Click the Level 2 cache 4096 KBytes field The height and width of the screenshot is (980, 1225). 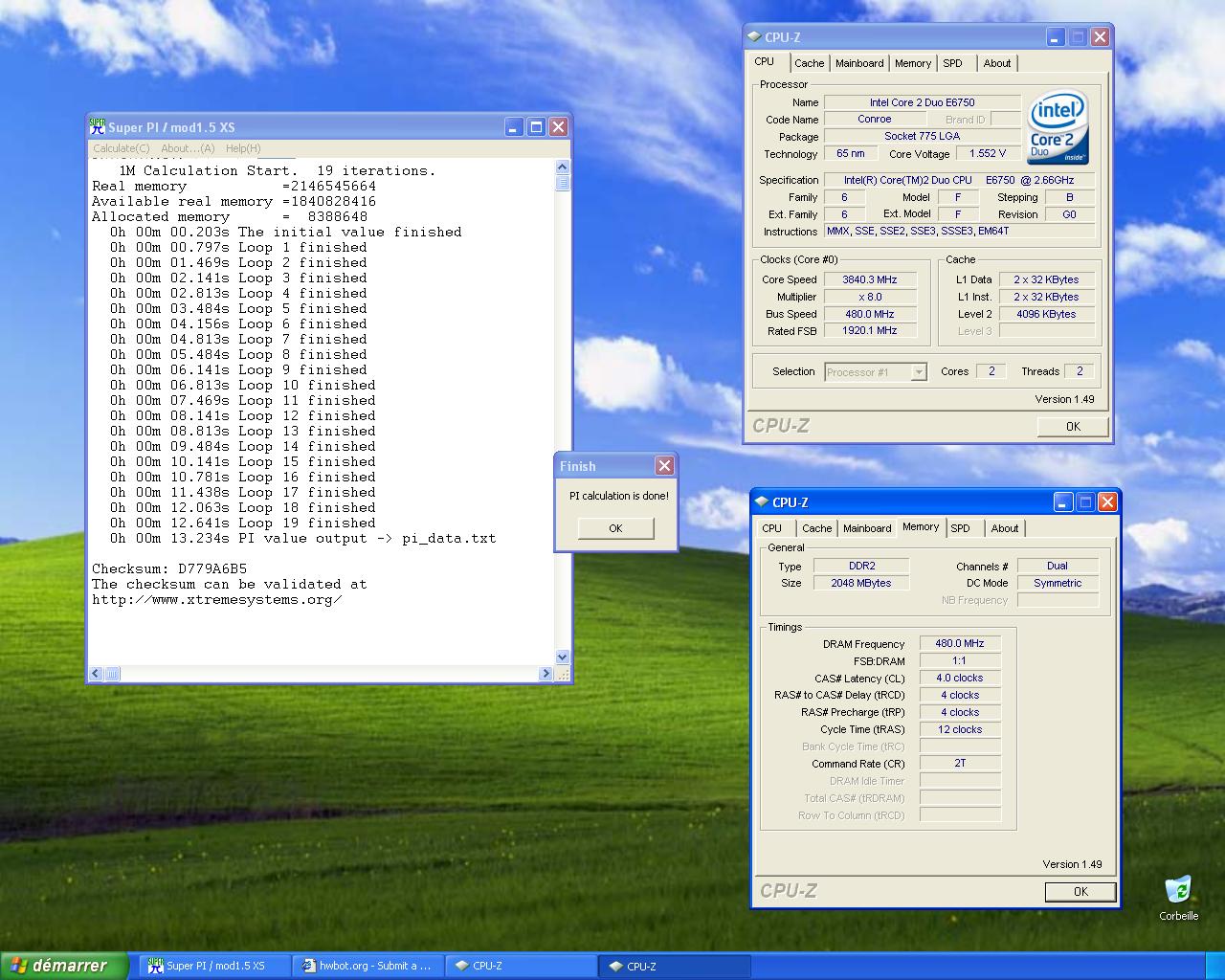(1046, 314)
